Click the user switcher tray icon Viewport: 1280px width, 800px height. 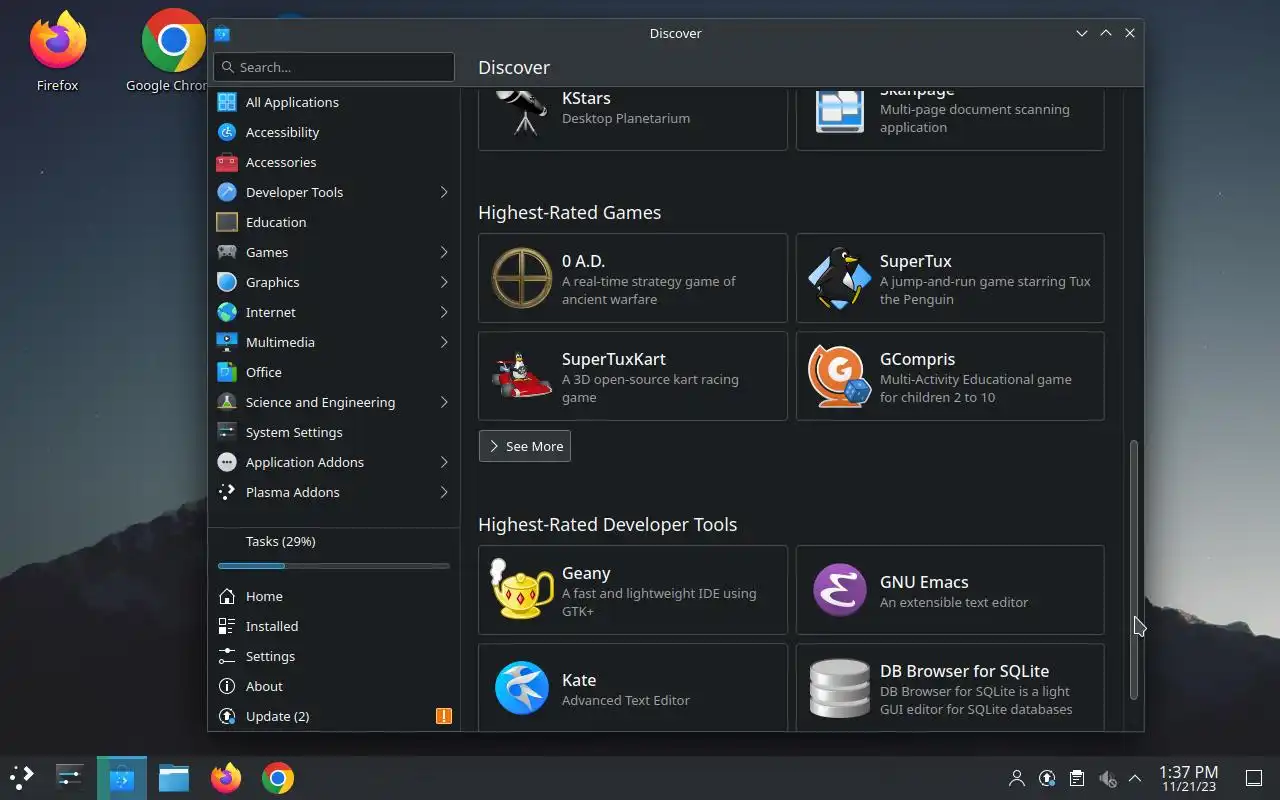1017,778
